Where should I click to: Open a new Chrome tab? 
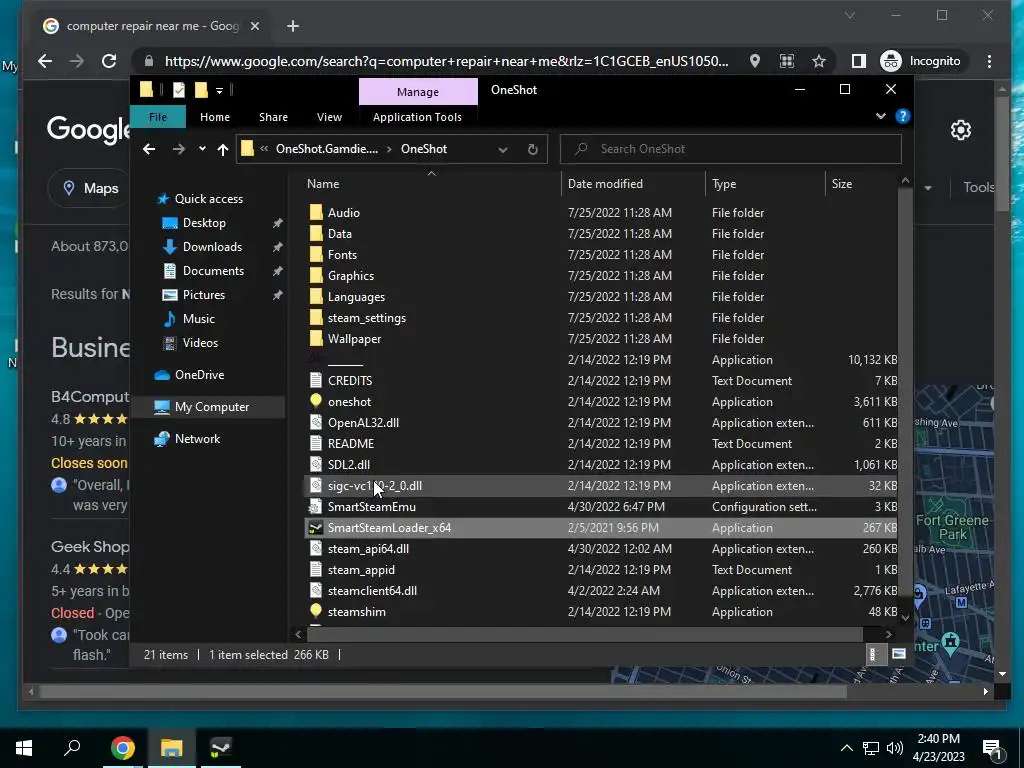tap(293, 26)
